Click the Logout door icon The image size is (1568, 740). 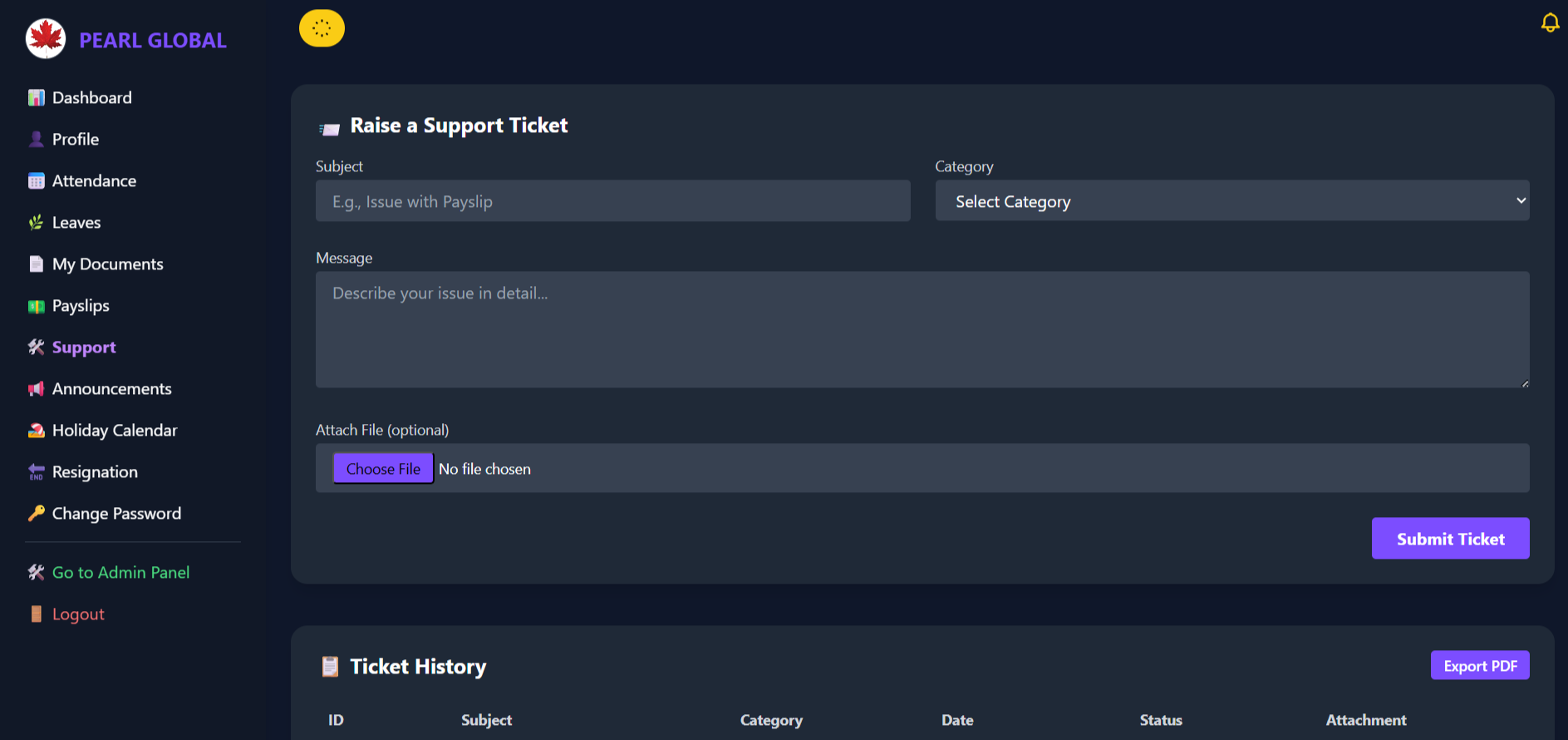tap(36, 614)
